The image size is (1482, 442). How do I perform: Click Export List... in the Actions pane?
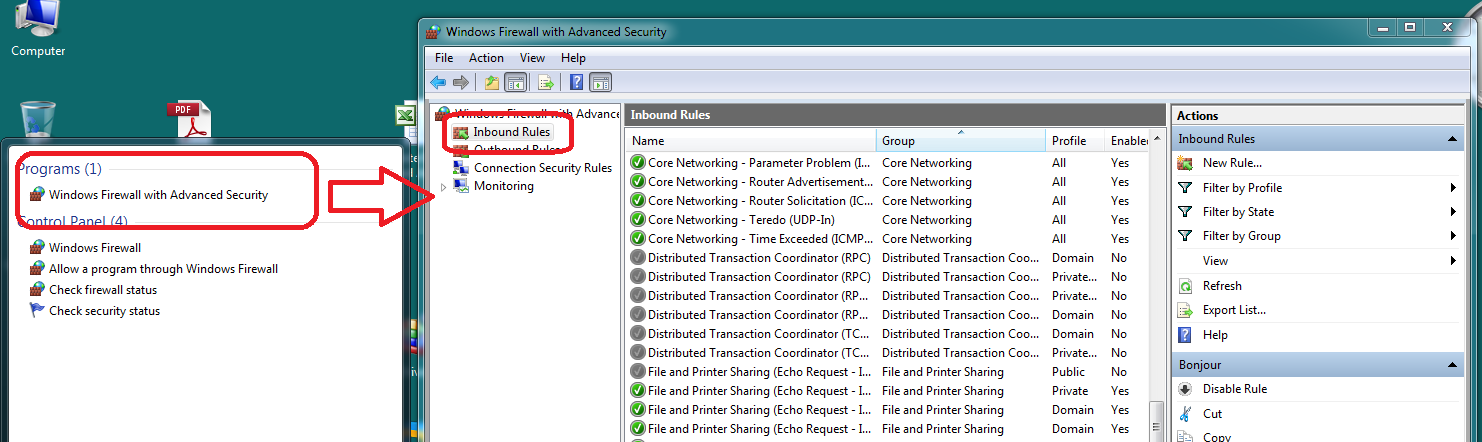1234,310
